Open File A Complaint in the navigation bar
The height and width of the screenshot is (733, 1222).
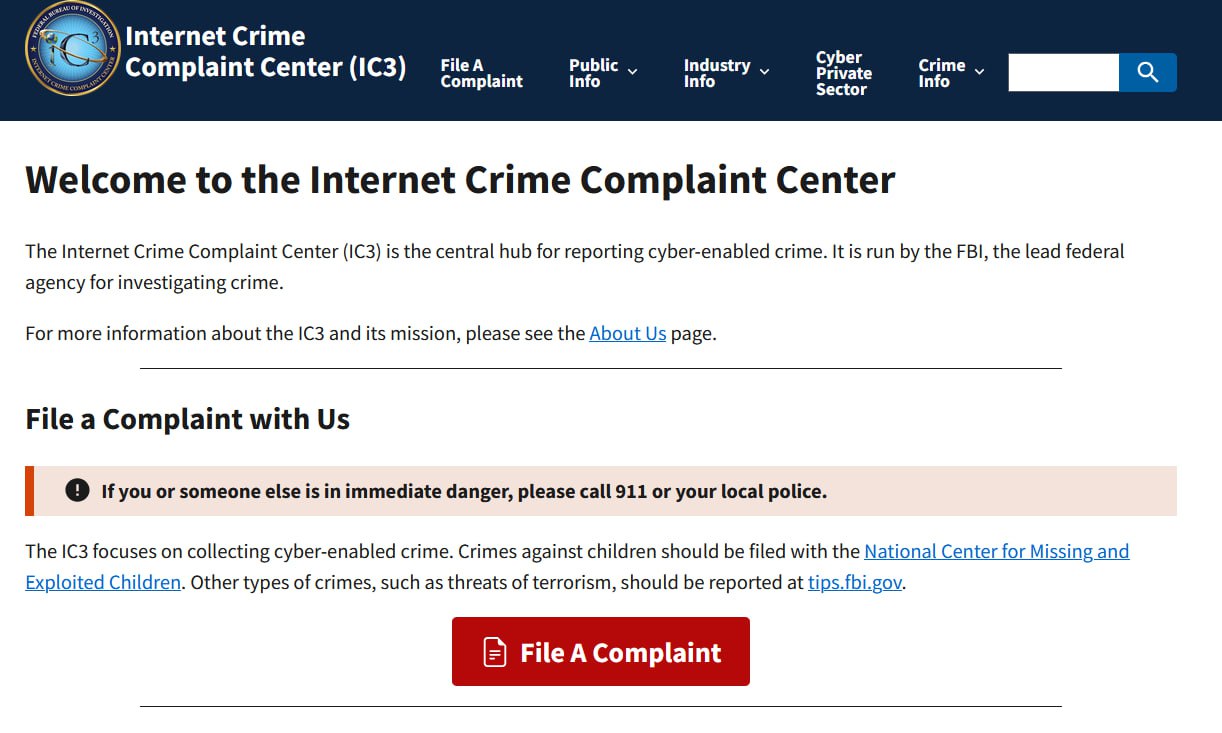click(x=481, y=73)
